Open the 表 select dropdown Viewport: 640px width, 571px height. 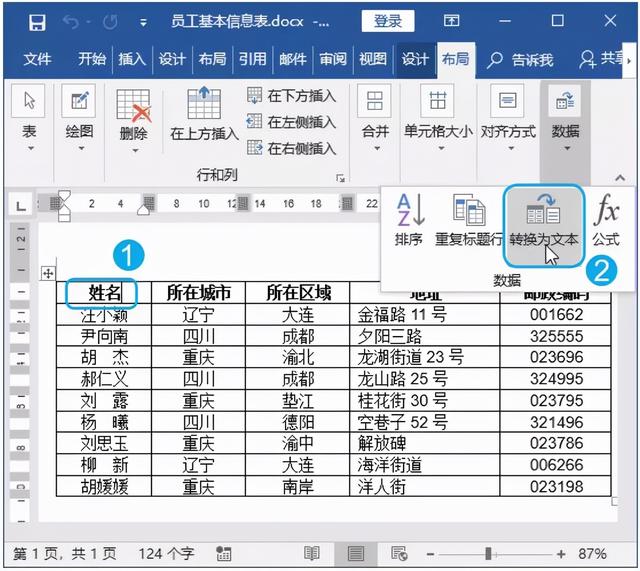pyautogui.click(x=29, y=118)
